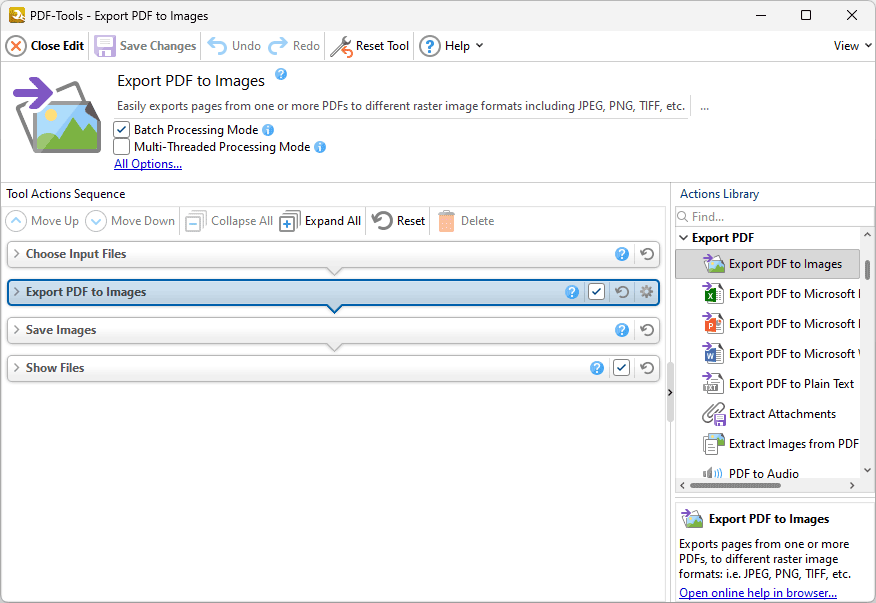Viewport: 876px width, 603px height.
Task: Reset the Show Files step
Action: click(x=647, y=368)
